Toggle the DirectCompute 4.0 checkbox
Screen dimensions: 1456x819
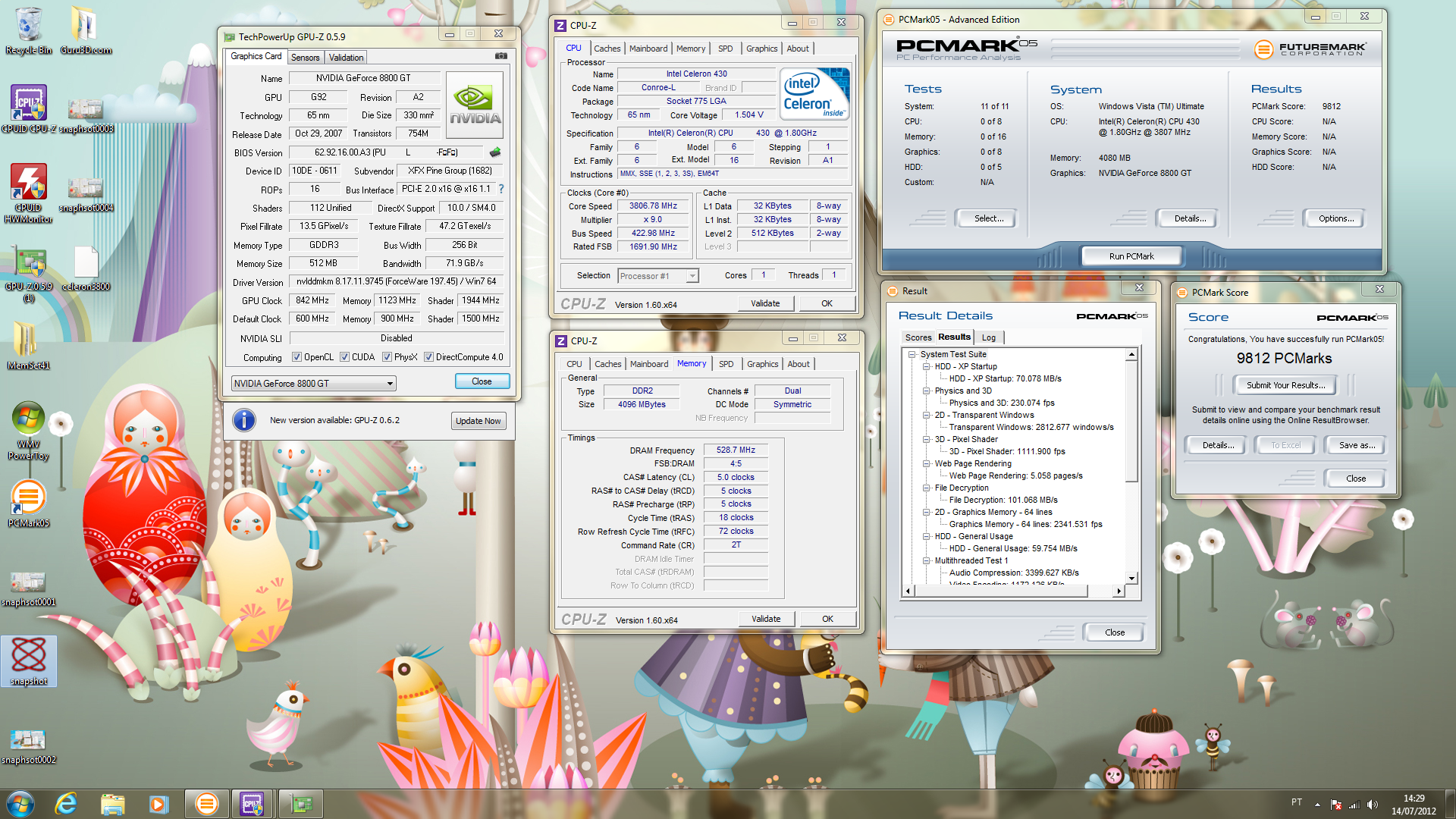[428, 357]
